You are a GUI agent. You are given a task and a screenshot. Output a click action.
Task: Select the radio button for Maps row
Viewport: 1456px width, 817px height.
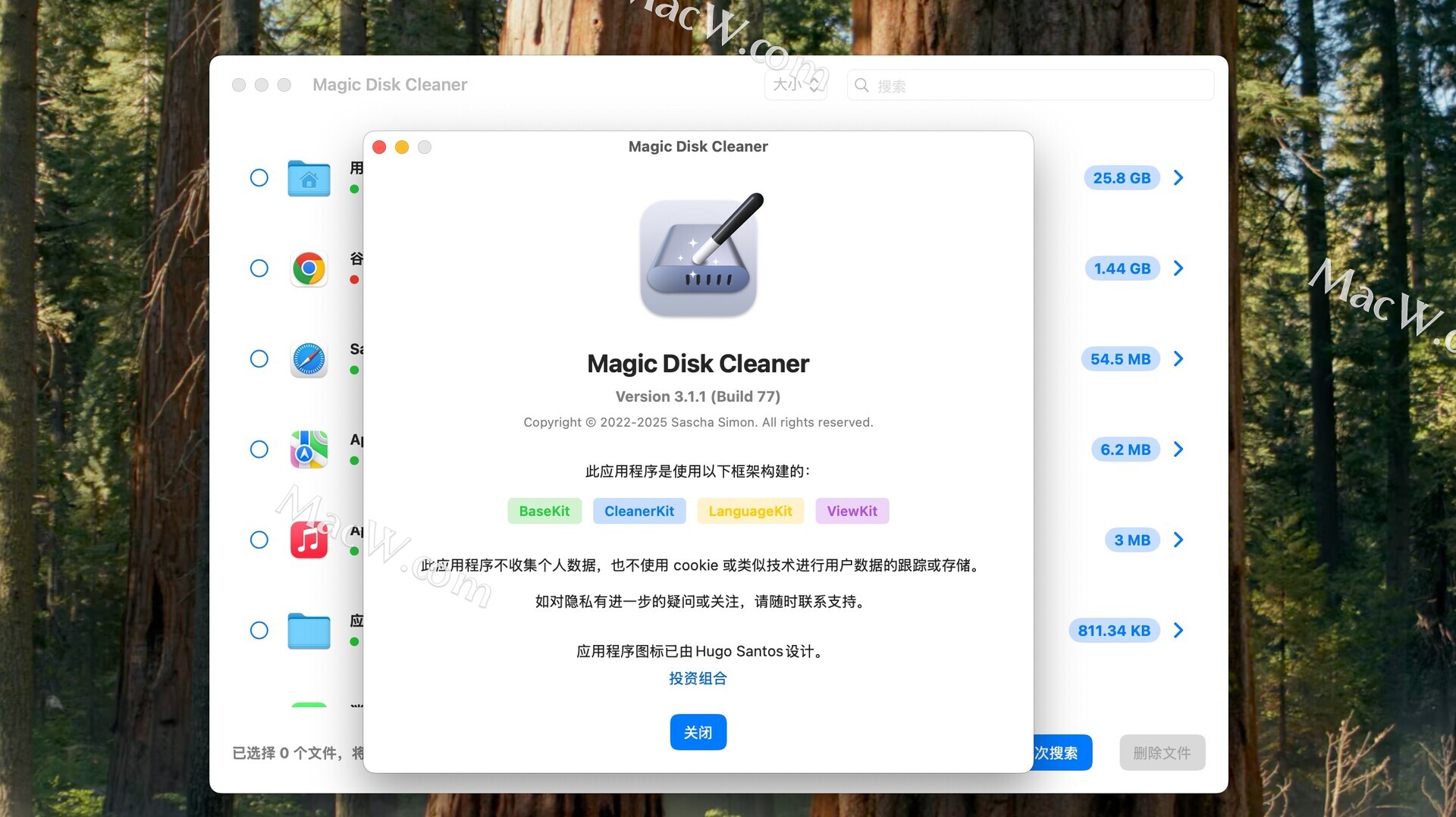(x=259, y=449)
